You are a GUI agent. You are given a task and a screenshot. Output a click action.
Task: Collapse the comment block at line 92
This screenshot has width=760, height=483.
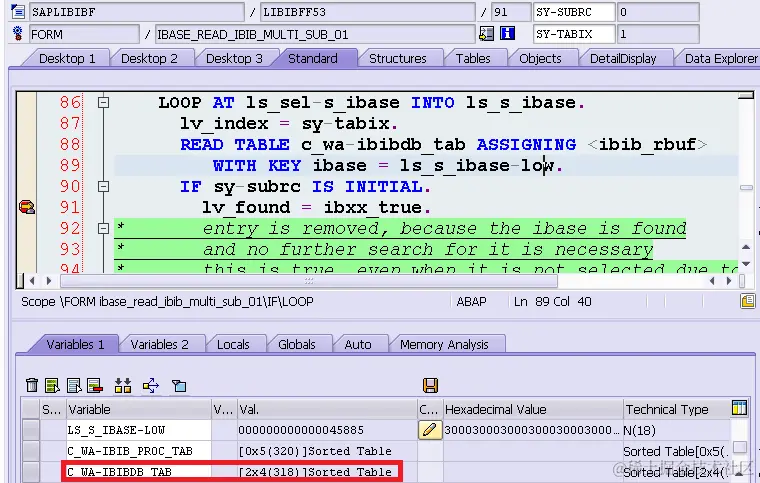tap(103, 228)
